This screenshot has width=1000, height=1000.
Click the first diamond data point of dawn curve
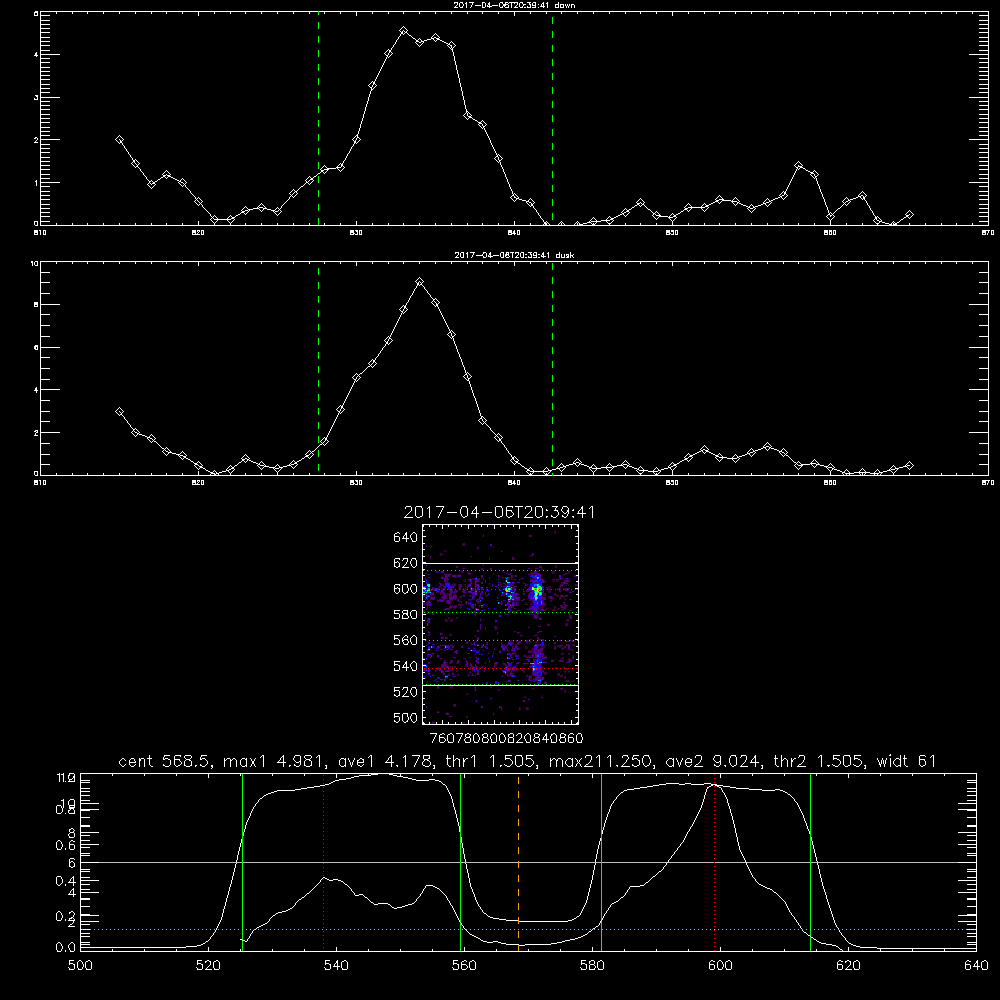point(119,140)
